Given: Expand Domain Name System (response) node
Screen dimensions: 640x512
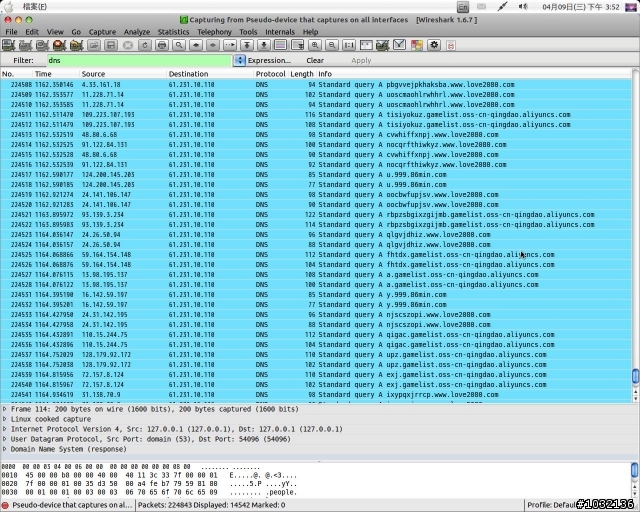Looking at the screenshot, I should [x=4, y=449].
